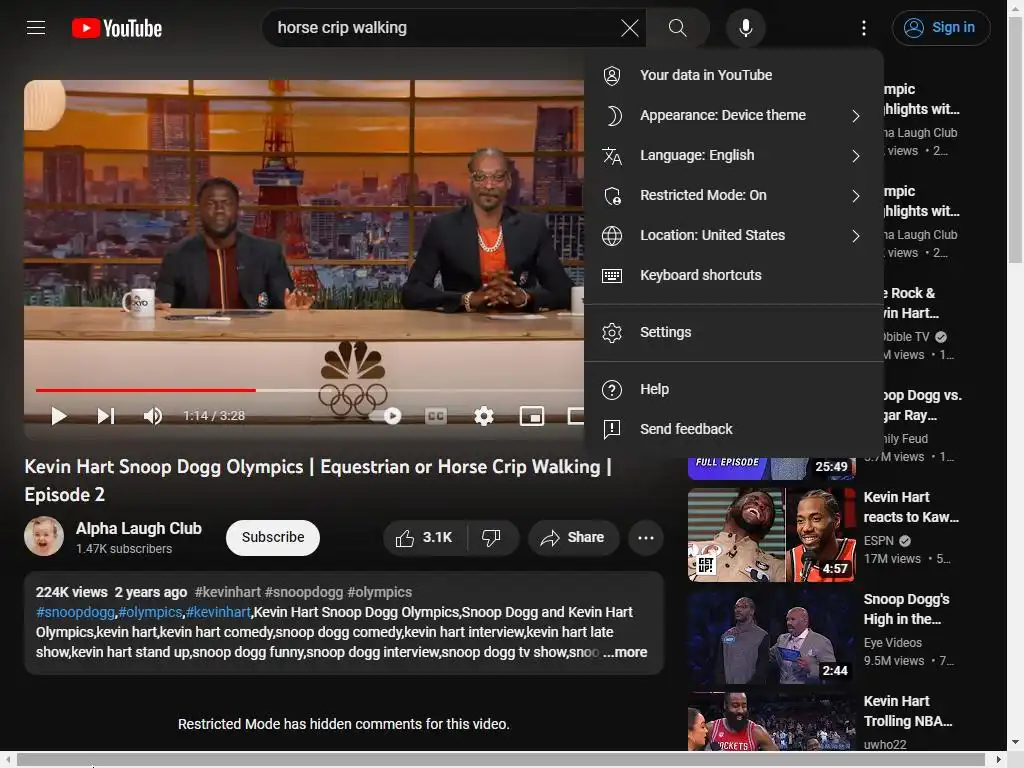Clear the search box text
This screenshot has height=768, width=1024.
pyautogui.click(x=630, y=28)
